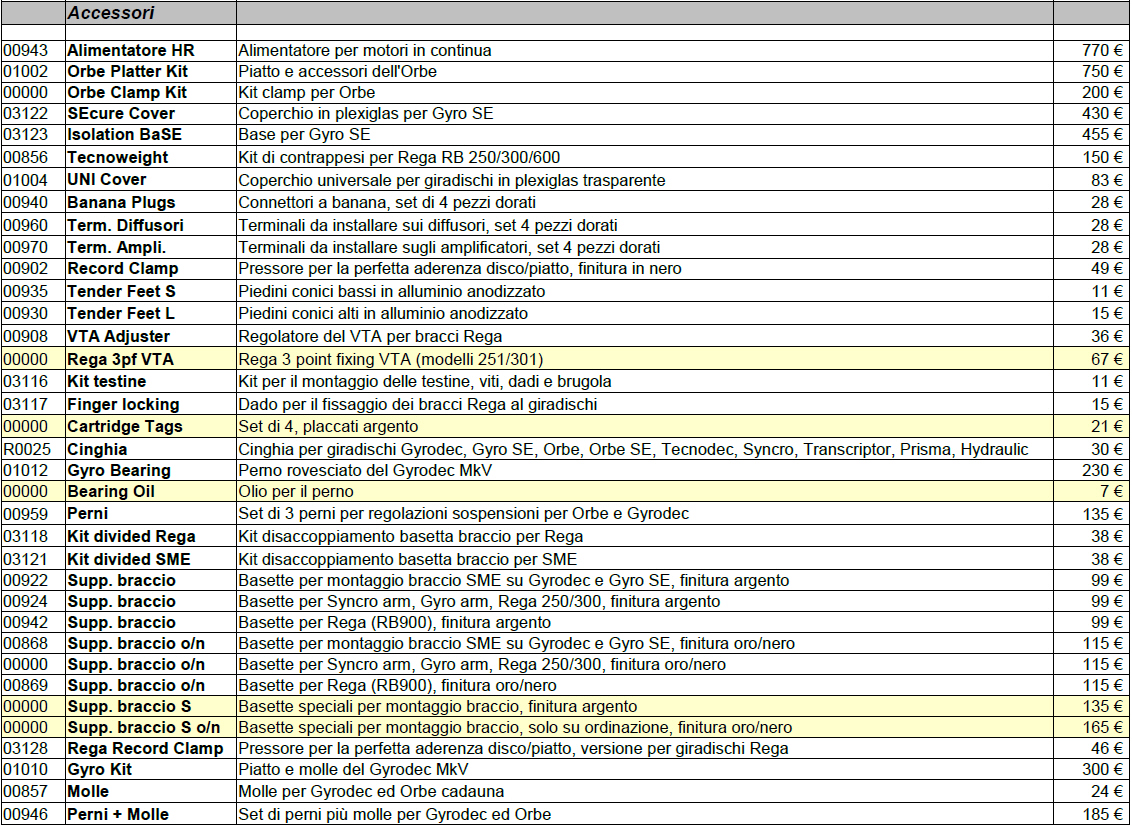The width and height of the screenshot is (1132, 826).
Task: Click the 'Perni' product name
Action: (x=87, y=513)
